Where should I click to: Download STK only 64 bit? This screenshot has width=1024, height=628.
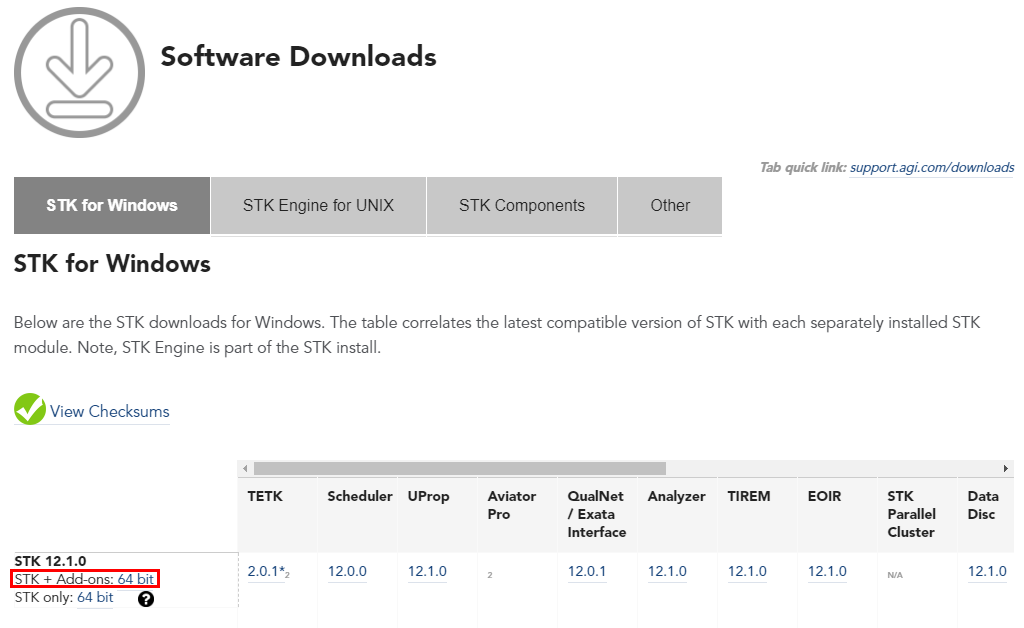tap(95, 598)
